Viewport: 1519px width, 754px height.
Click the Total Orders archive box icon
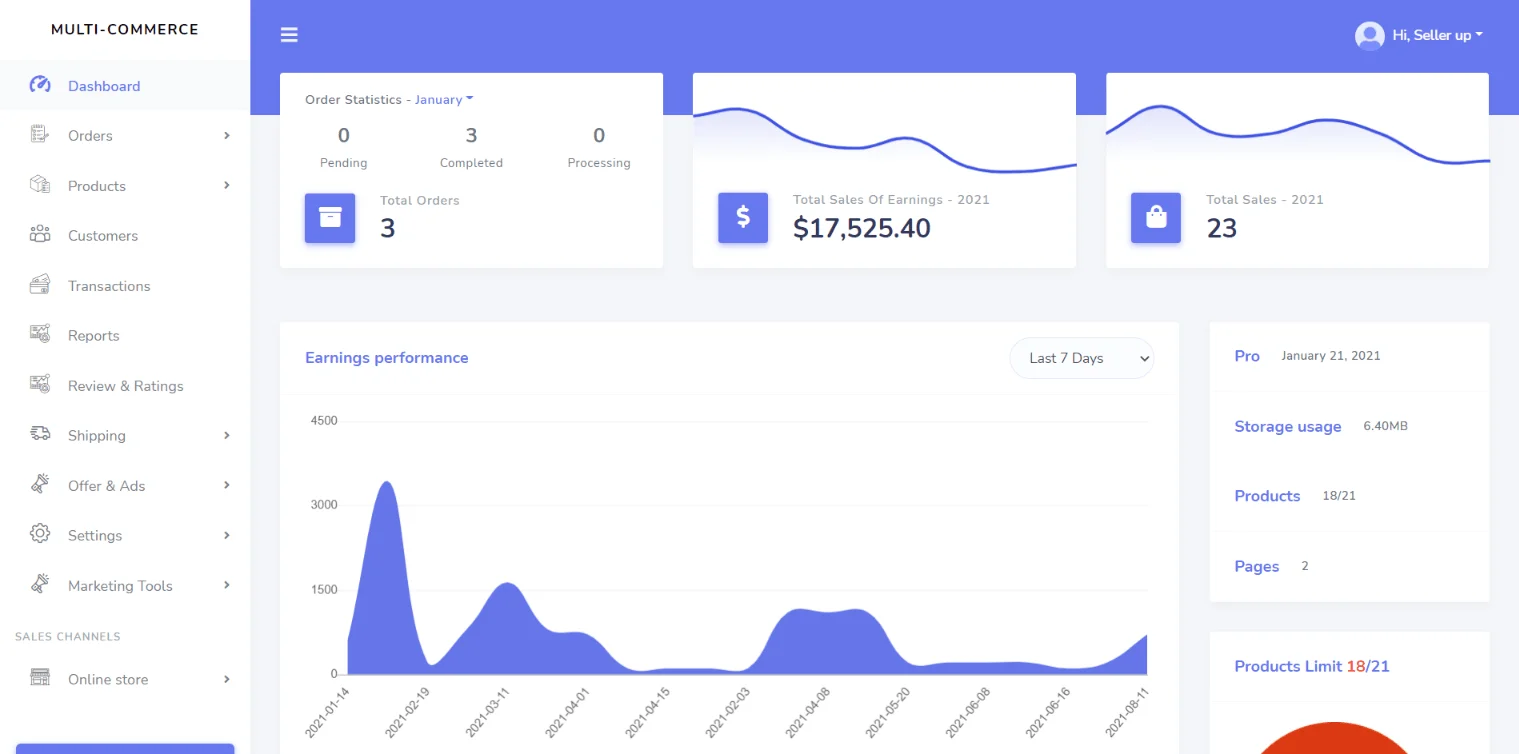(330, 218)
